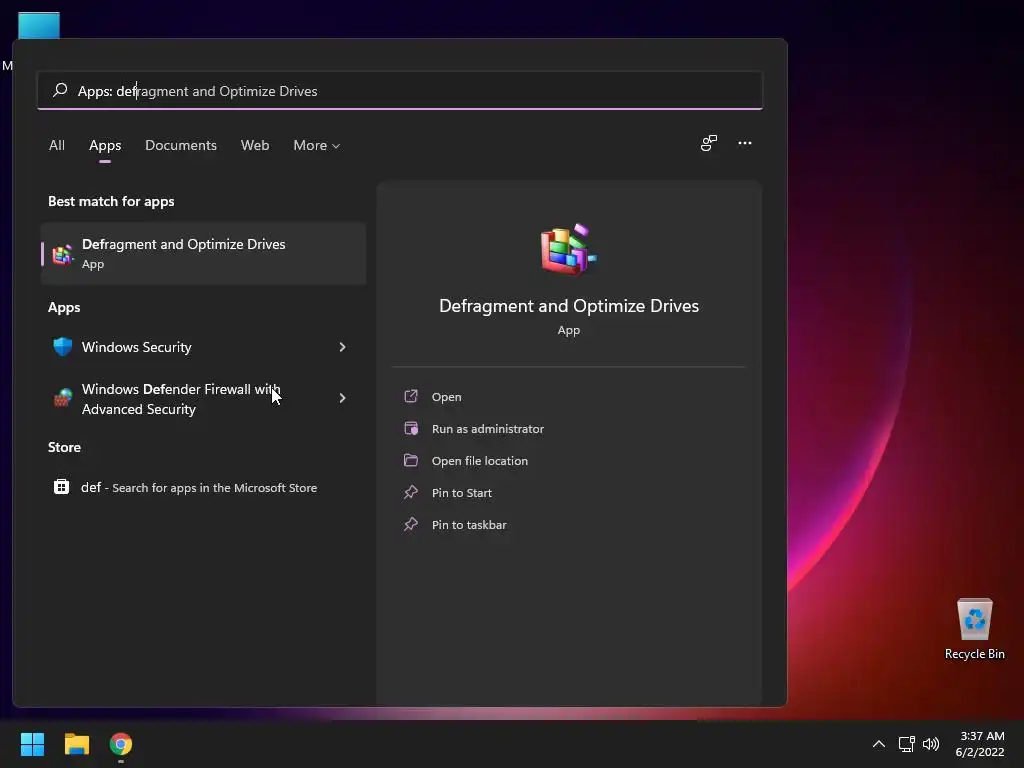Switch to the Documents tab
This screenshot has width=1024, height=768.
(x=181, y=145)
